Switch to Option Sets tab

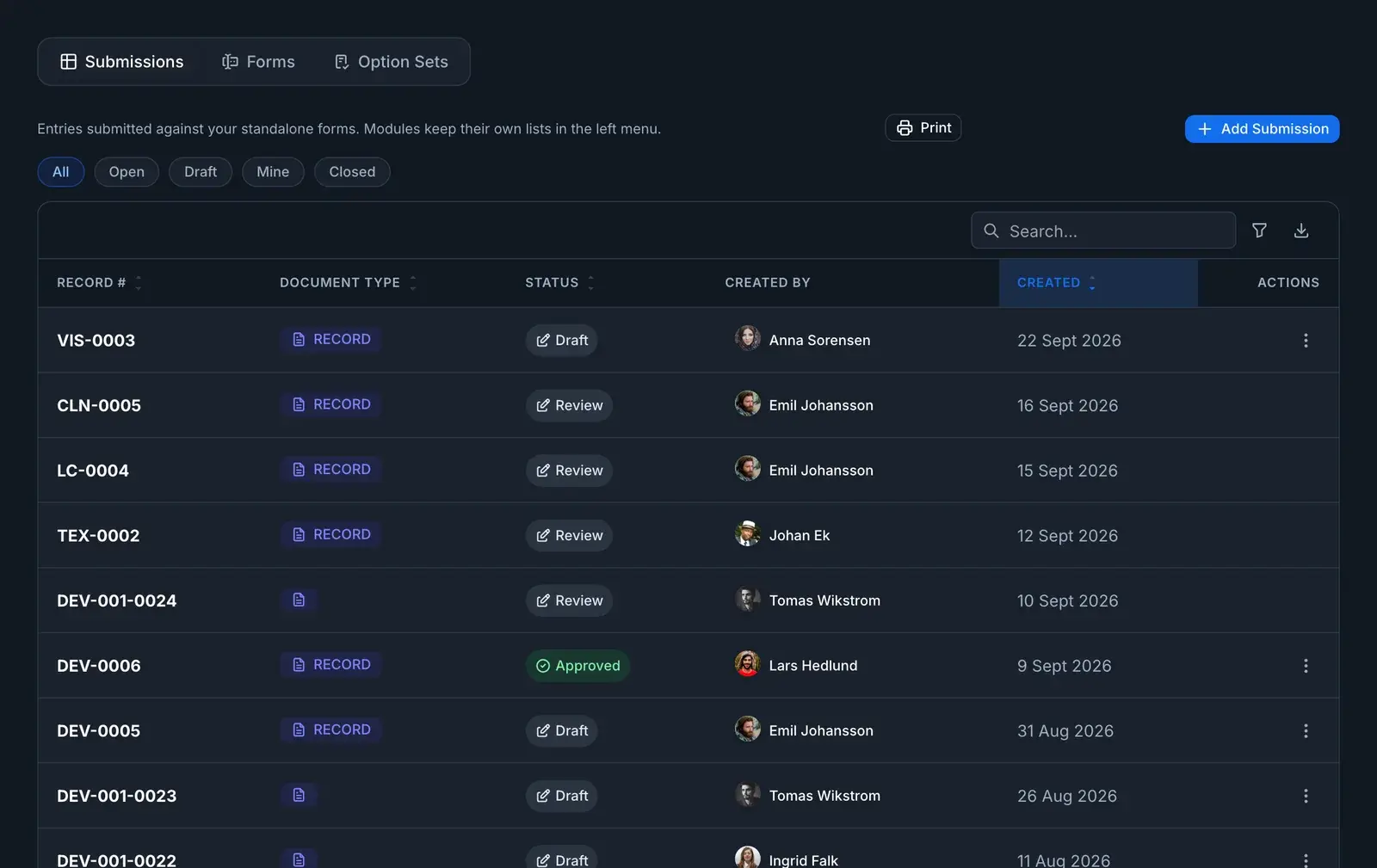(392, 62)
